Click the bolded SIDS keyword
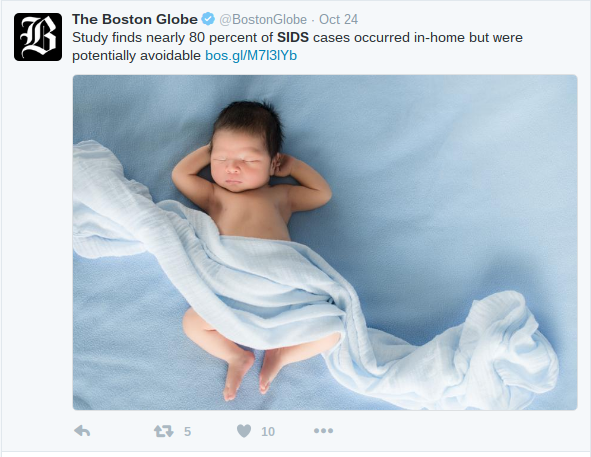The image size is (591, 457). 293,37
